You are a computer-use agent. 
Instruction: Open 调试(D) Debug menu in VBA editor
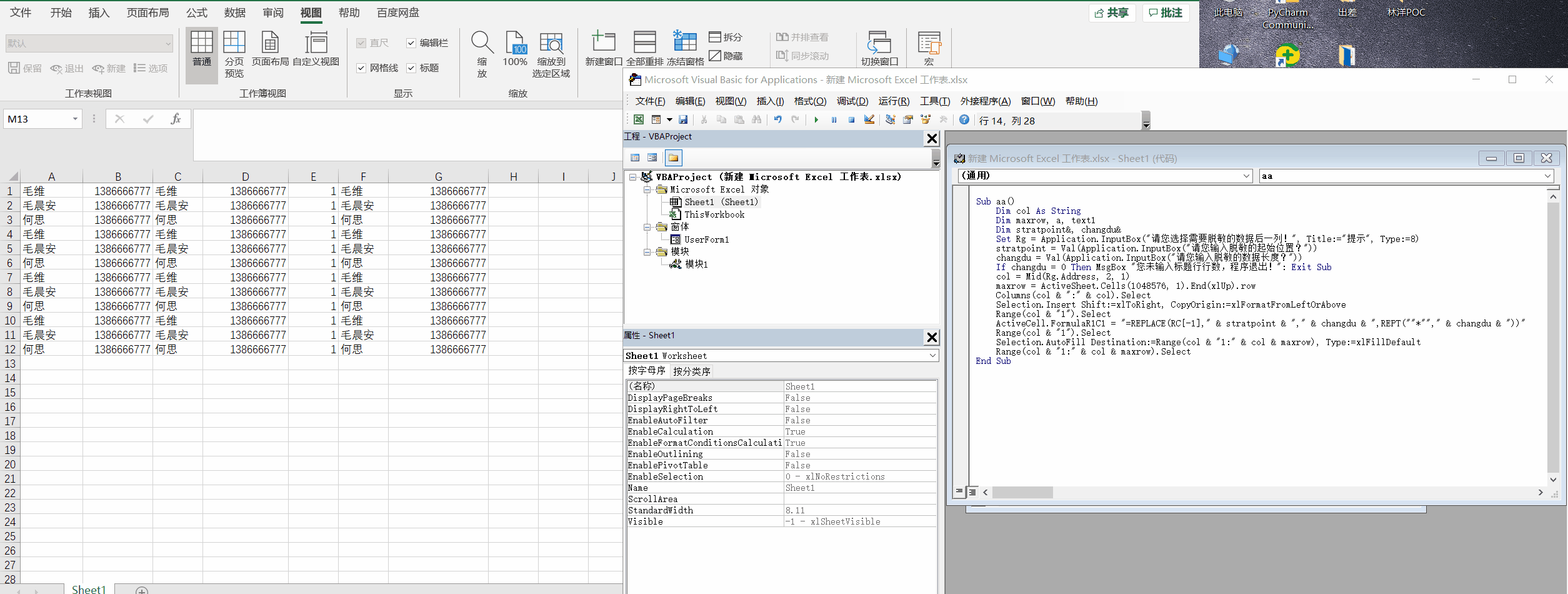[852, 101]
